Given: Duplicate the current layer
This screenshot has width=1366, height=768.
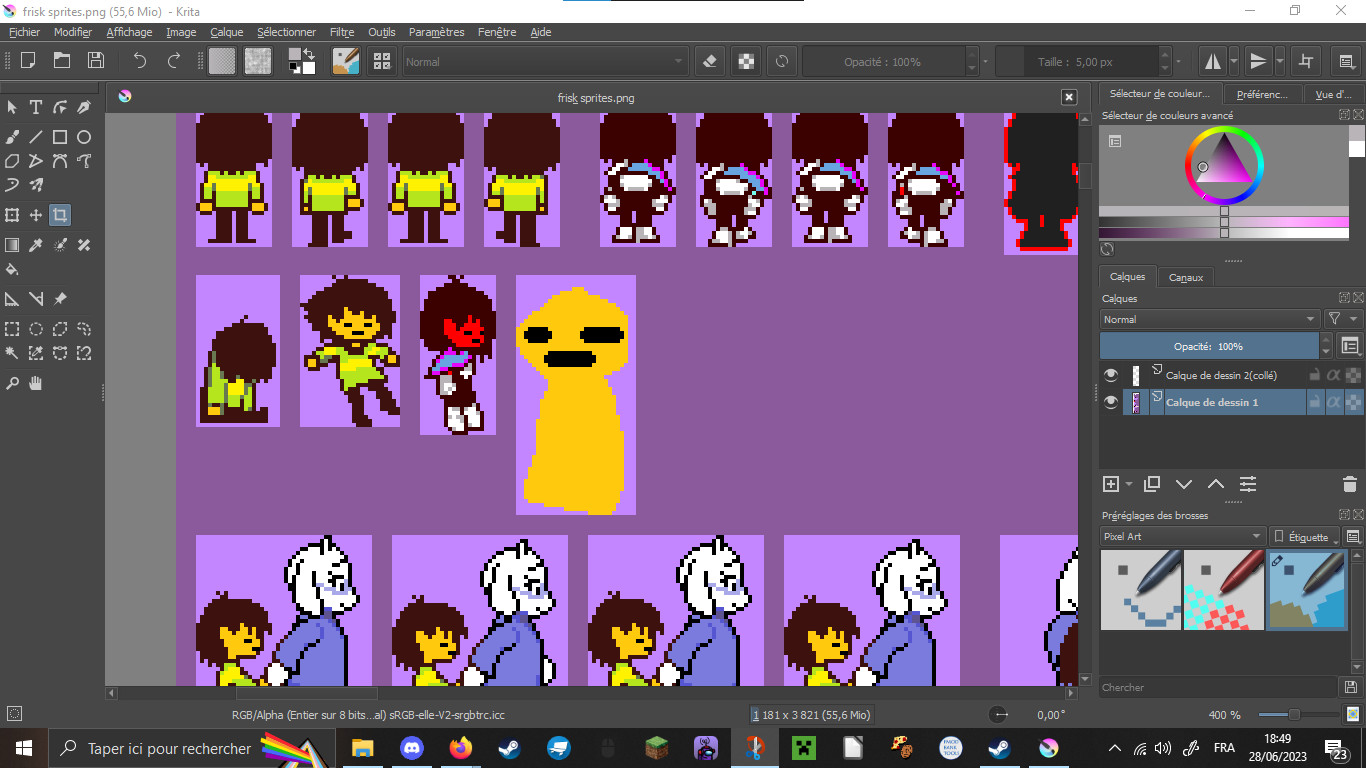Looking at the screenshot, I should tap(1152, 484).
